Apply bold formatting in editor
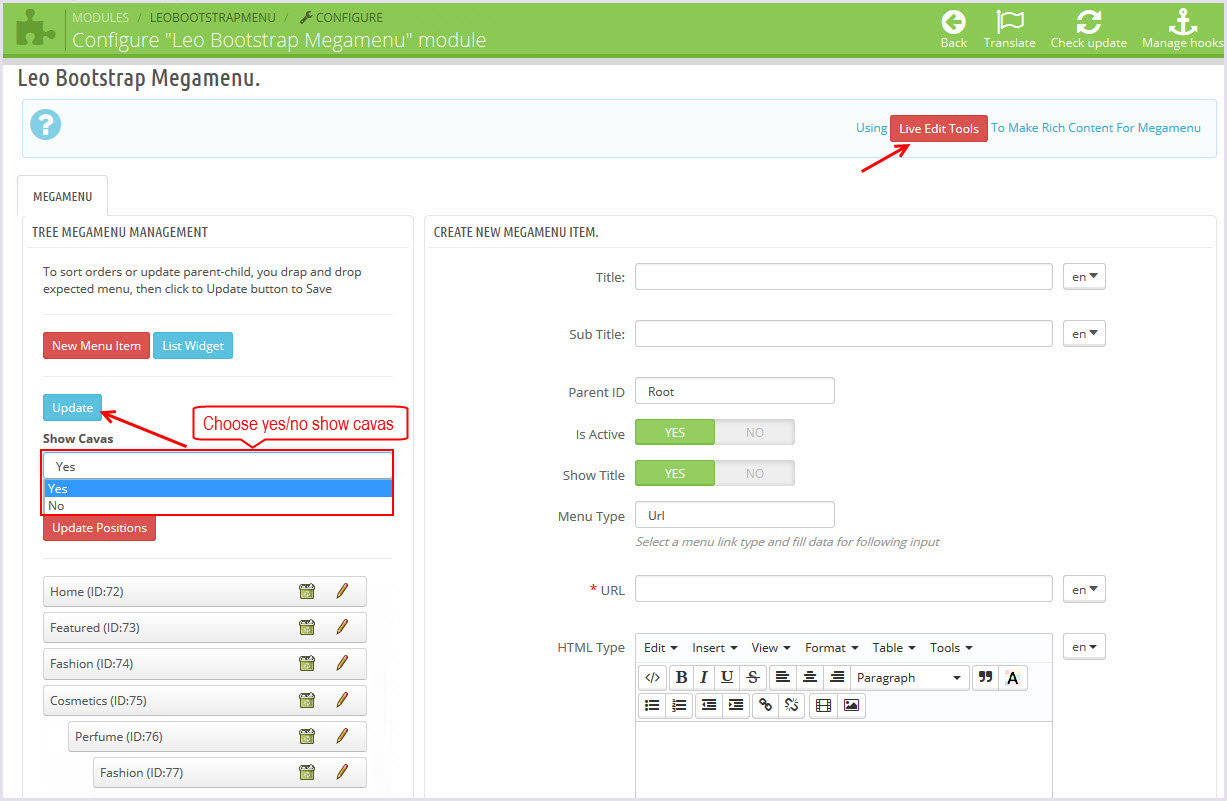The height and width of the screenshot is (801, 1227). [681, 677]
